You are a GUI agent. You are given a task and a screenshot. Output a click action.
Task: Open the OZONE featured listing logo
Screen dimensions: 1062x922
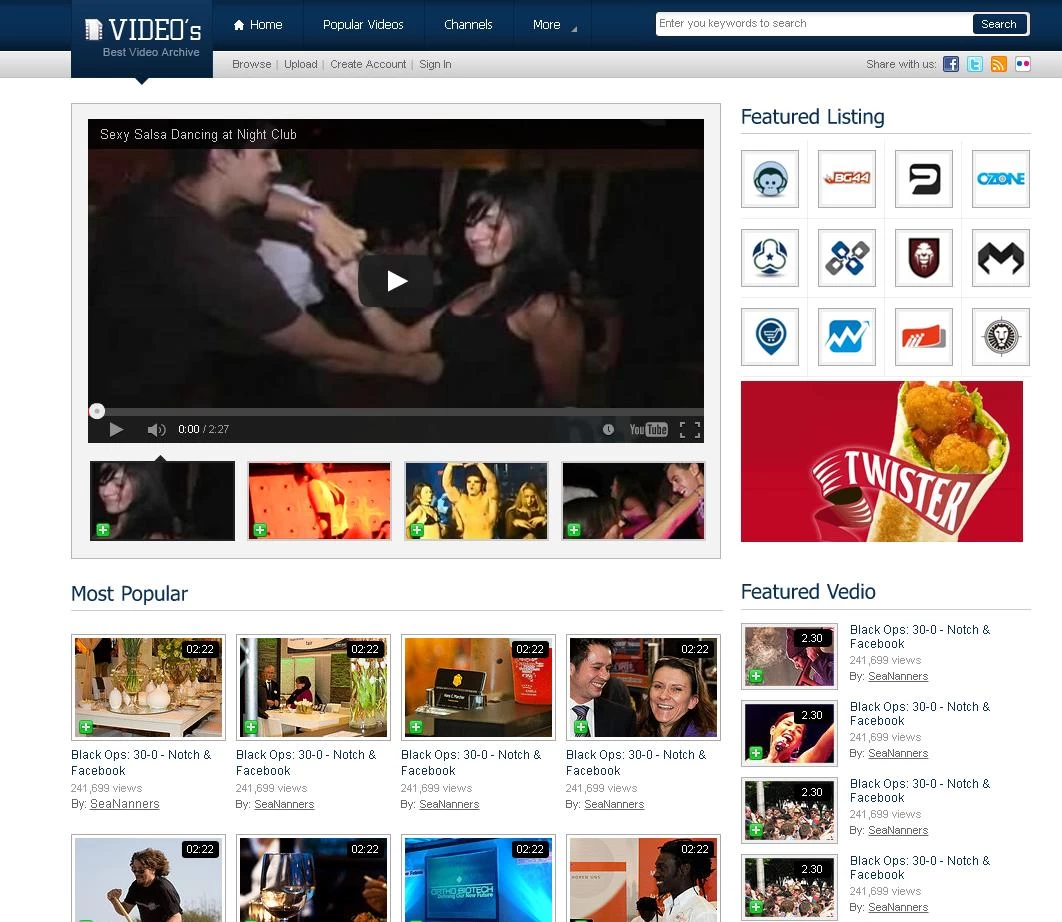click(1000, 179)
